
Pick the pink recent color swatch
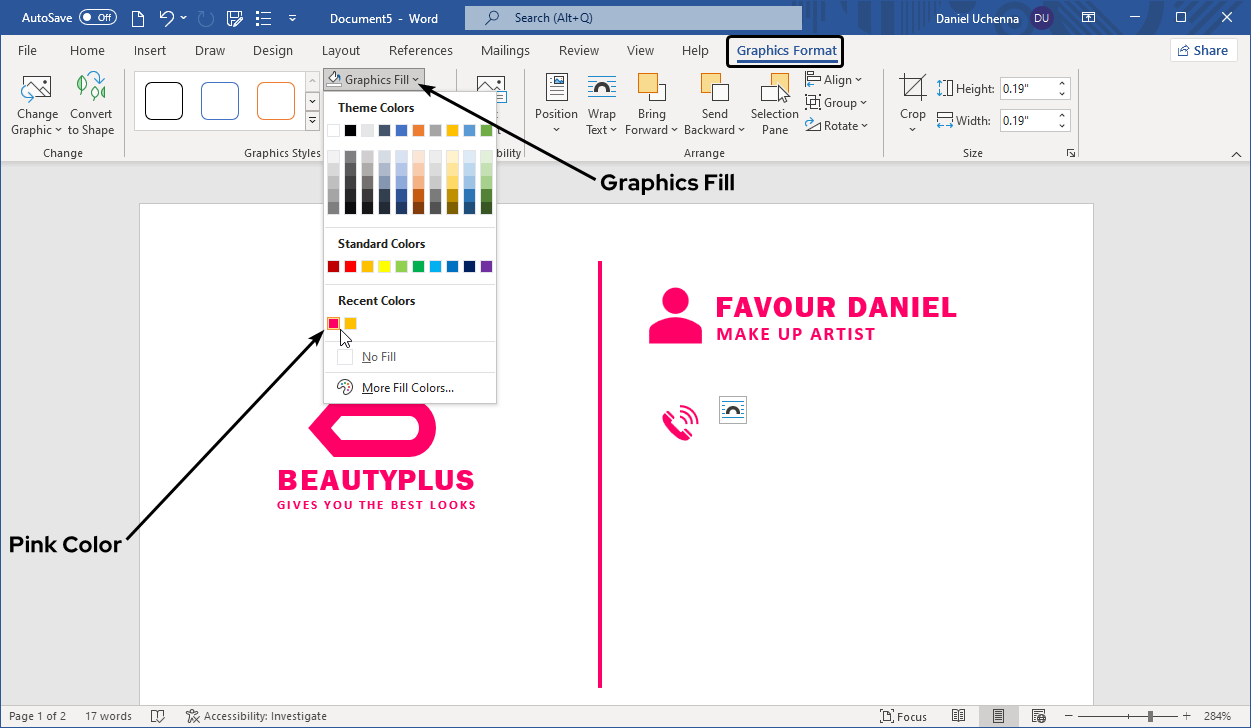[334, 323]
